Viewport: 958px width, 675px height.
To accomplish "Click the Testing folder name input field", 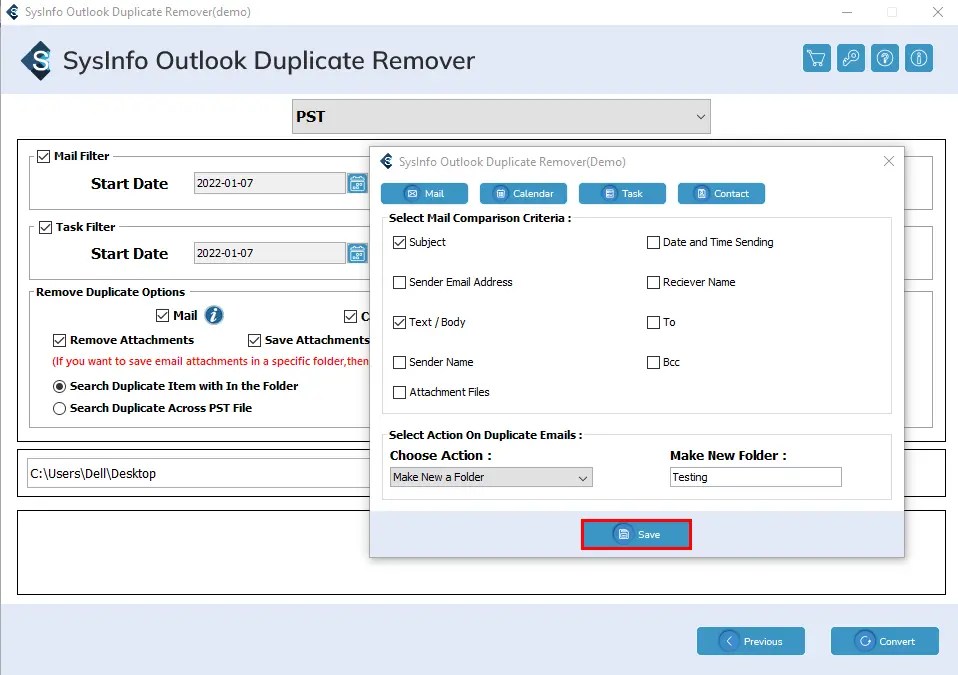I will (755, 477).
